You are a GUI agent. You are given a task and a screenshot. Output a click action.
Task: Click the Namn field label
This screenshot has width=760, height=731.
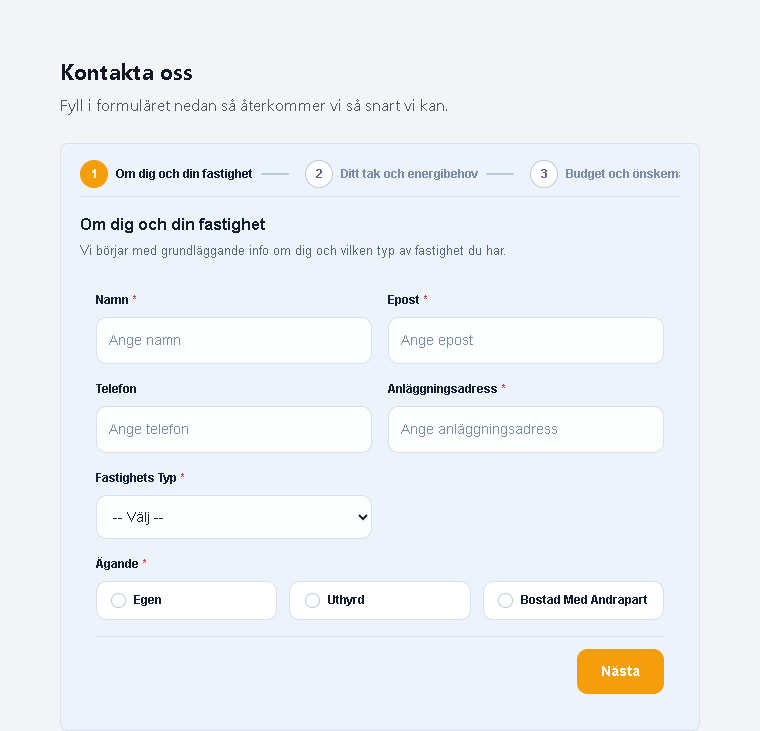(x=112, y=300)
